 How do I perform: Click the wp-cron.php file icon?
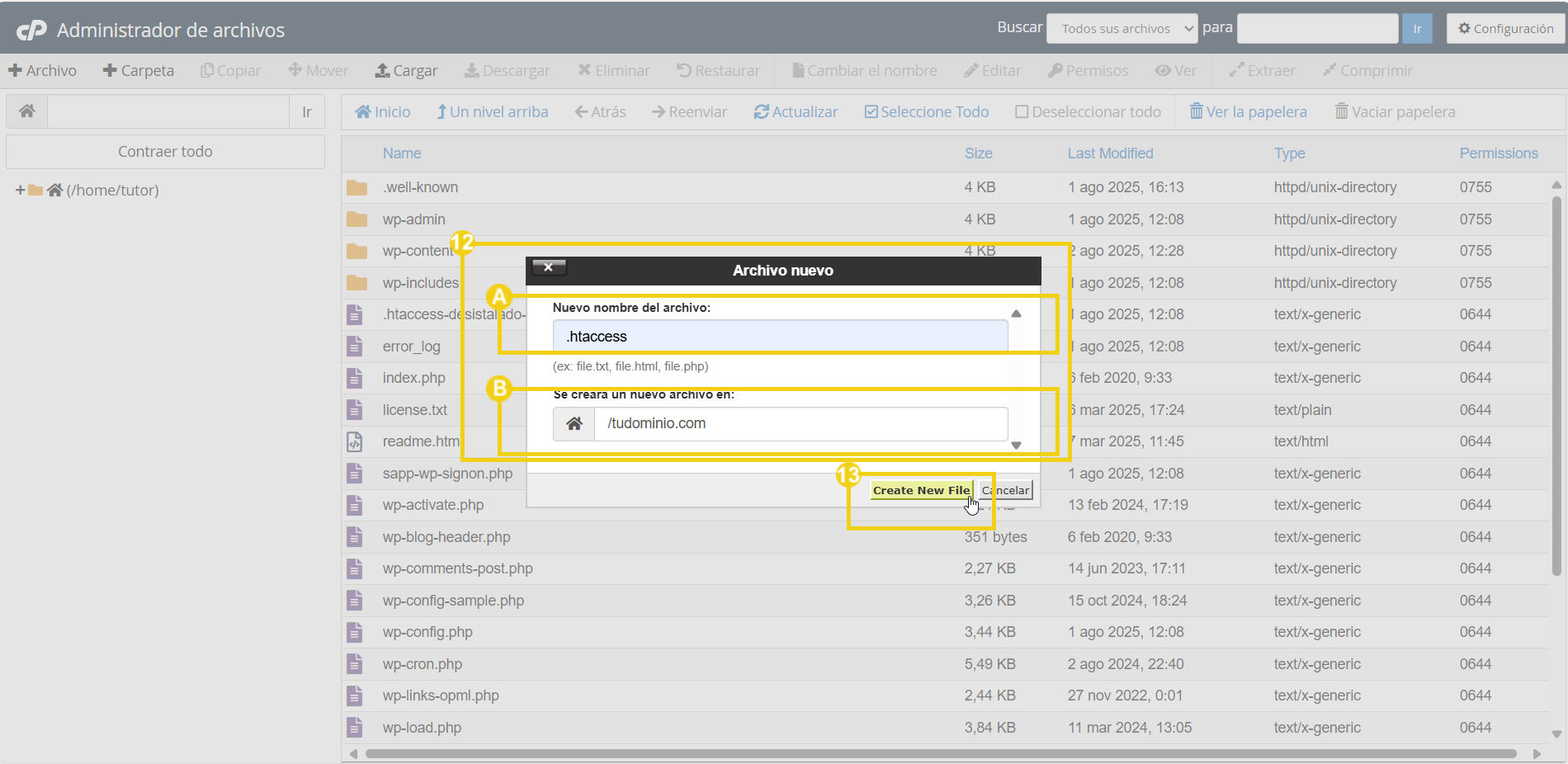pos(355,664)
